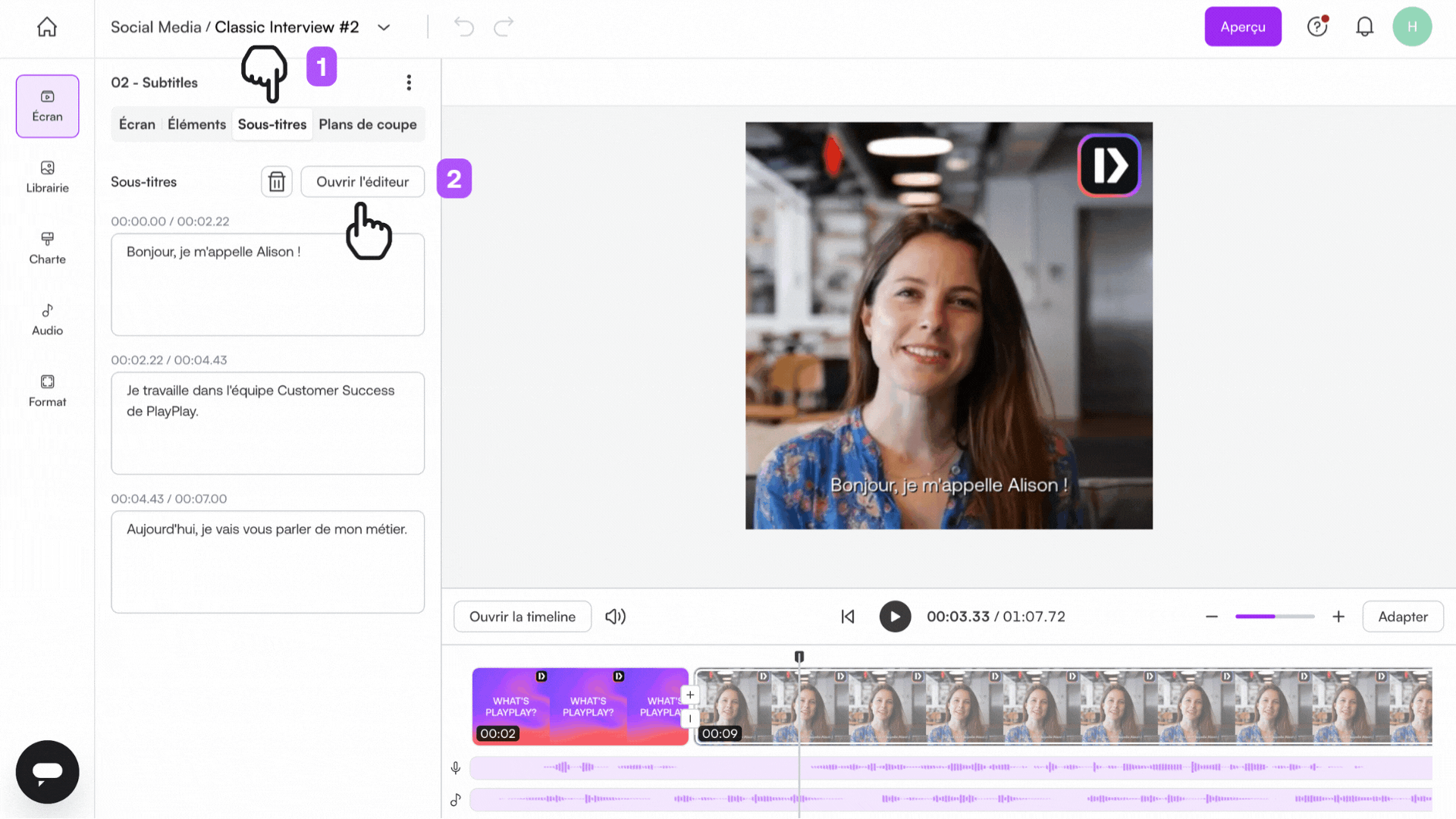Skip back to start of video

click(x=848, y=617)
